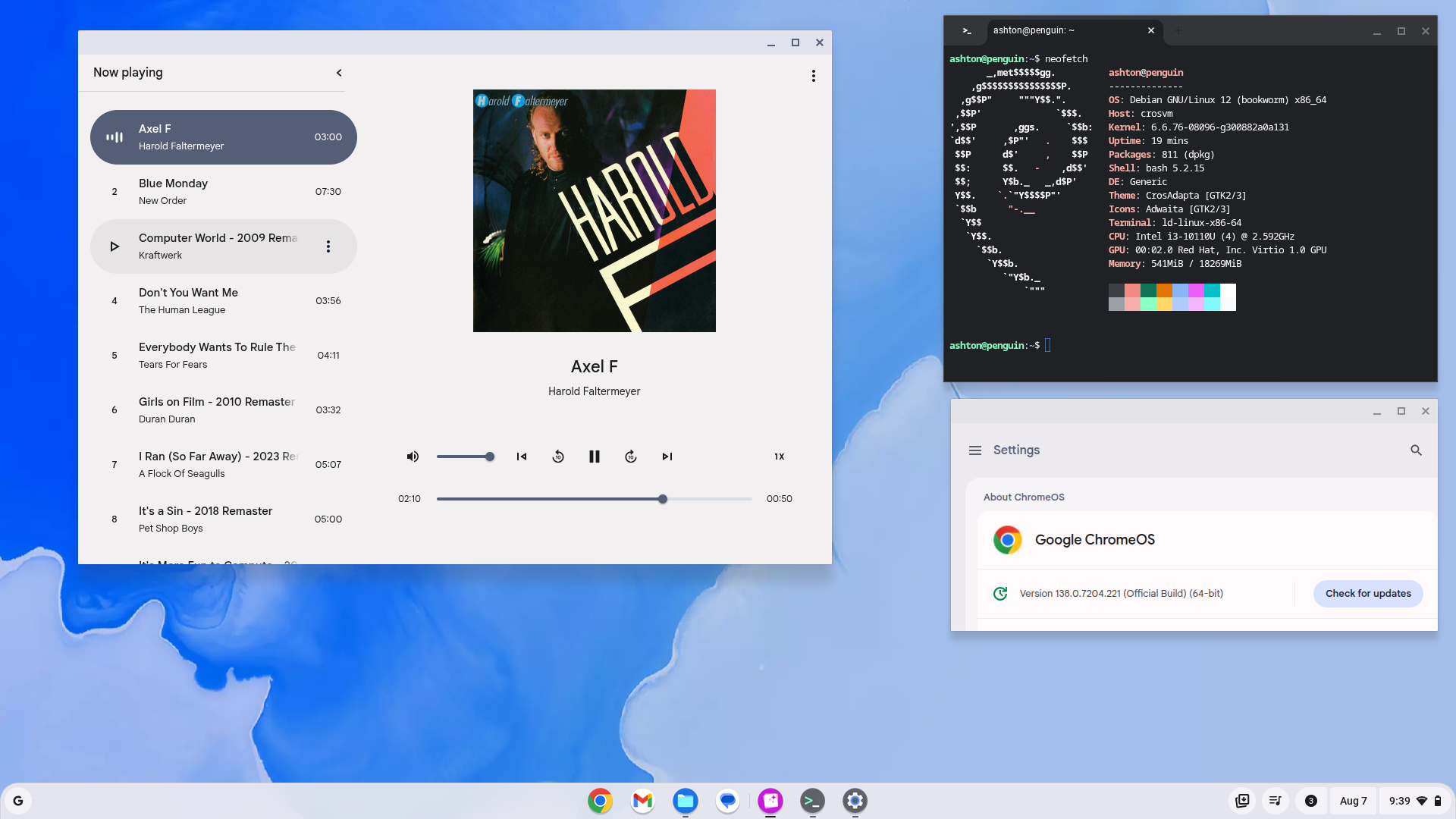1456x819 pixels.
Task: Mute audio with the speaker icon
Action: [413, 457]
